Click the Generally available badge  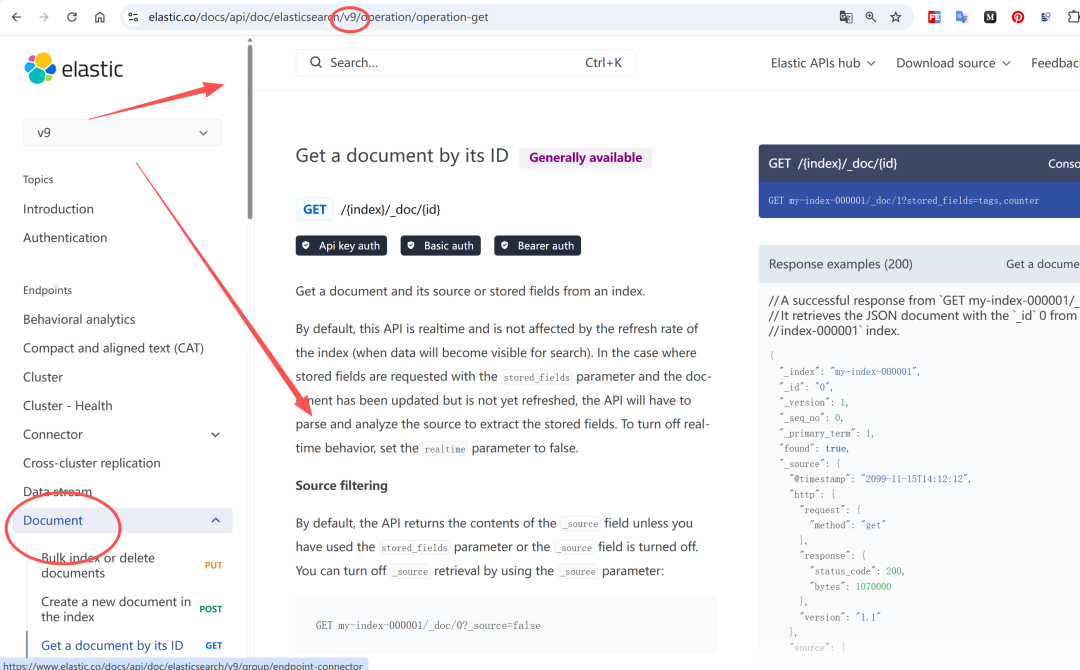coord(585,158)
